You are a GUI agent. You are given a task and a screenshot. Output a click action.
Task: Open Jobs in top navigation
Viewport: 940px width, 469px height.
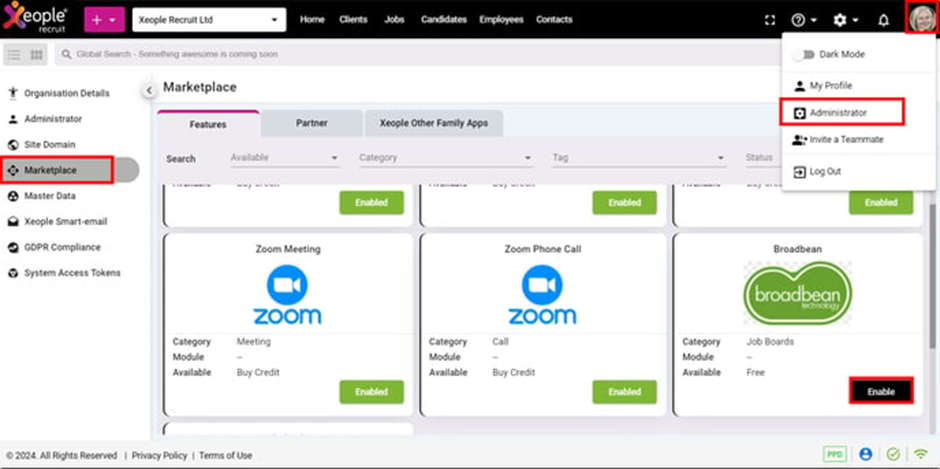pyautogui.click(x=394, y=20)
